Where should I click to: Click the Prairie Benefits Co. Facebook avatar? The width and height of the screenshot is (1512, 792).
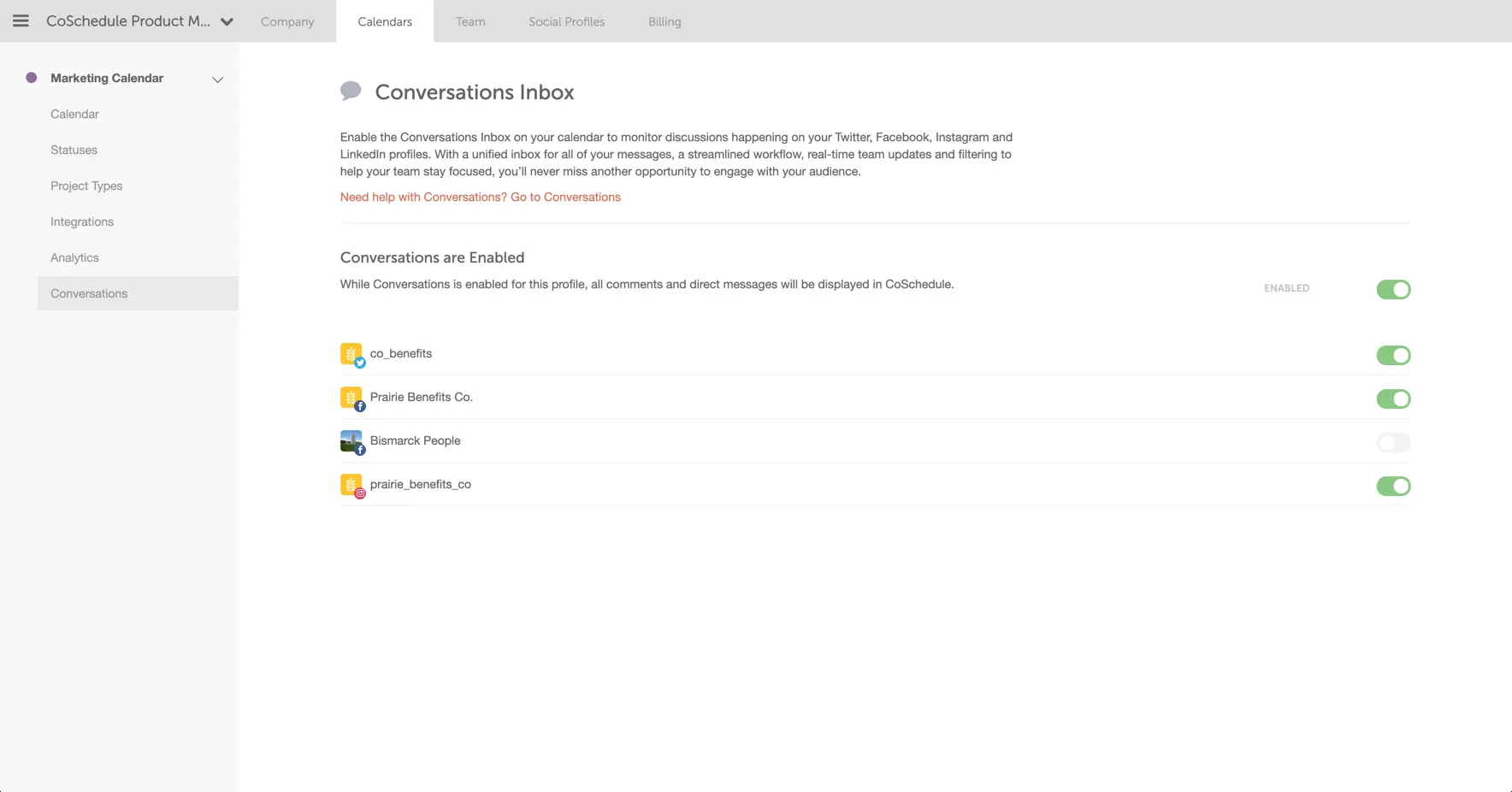click(352, 399)
